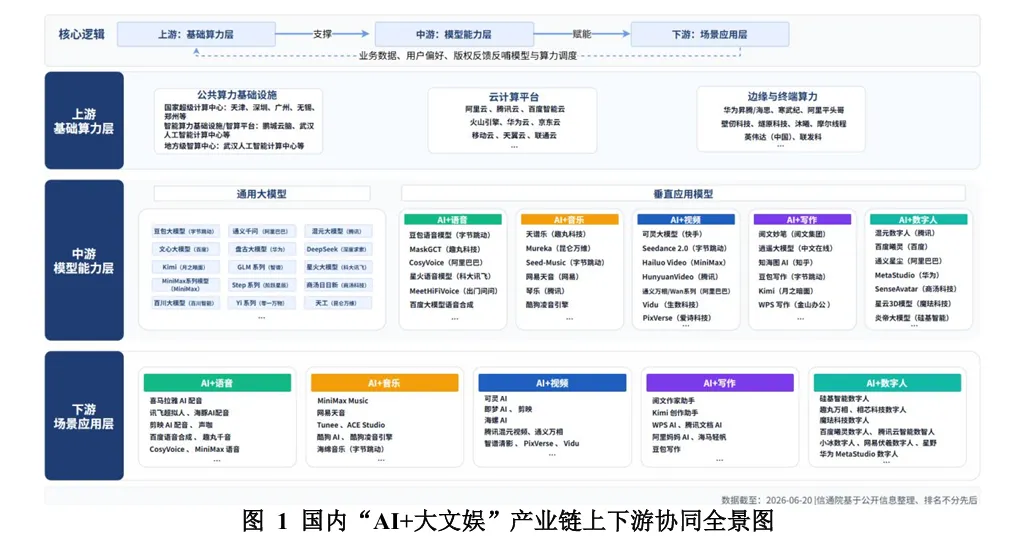
Task: Select the 下游：场景应用层 box in core logic row
Action: tap(709, 34)
